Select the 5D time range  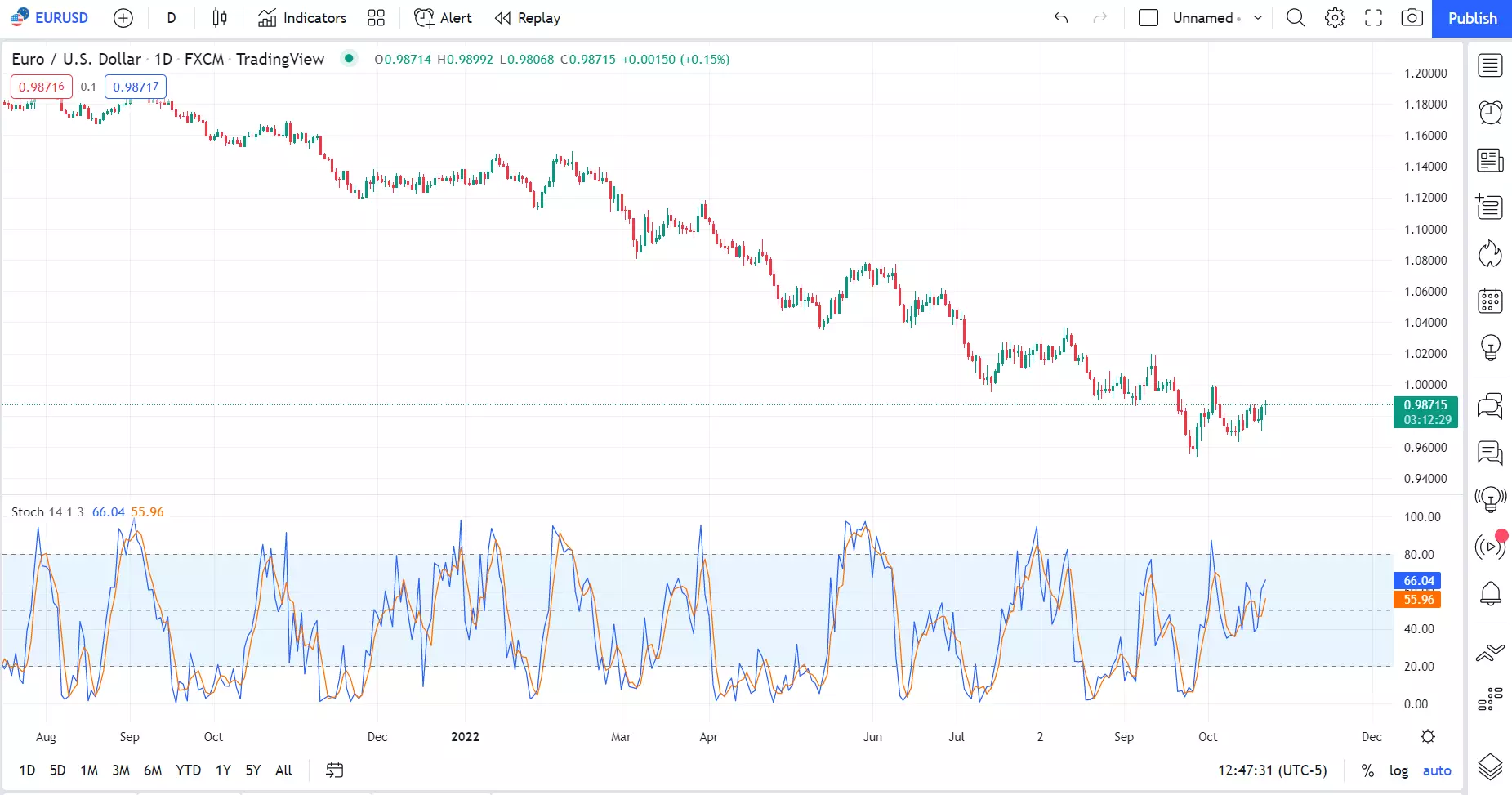(57, 770)
